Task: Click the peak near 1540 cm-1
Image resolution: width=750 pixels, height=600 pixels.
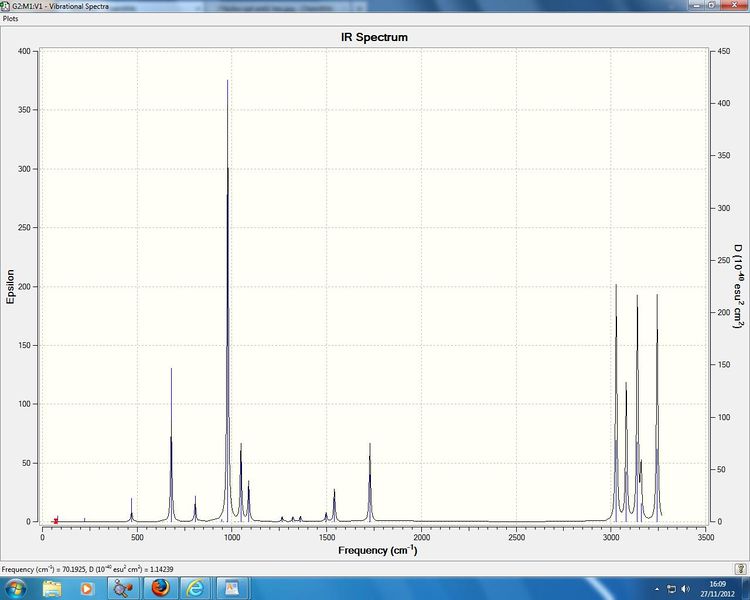Action: coord(334,505)
